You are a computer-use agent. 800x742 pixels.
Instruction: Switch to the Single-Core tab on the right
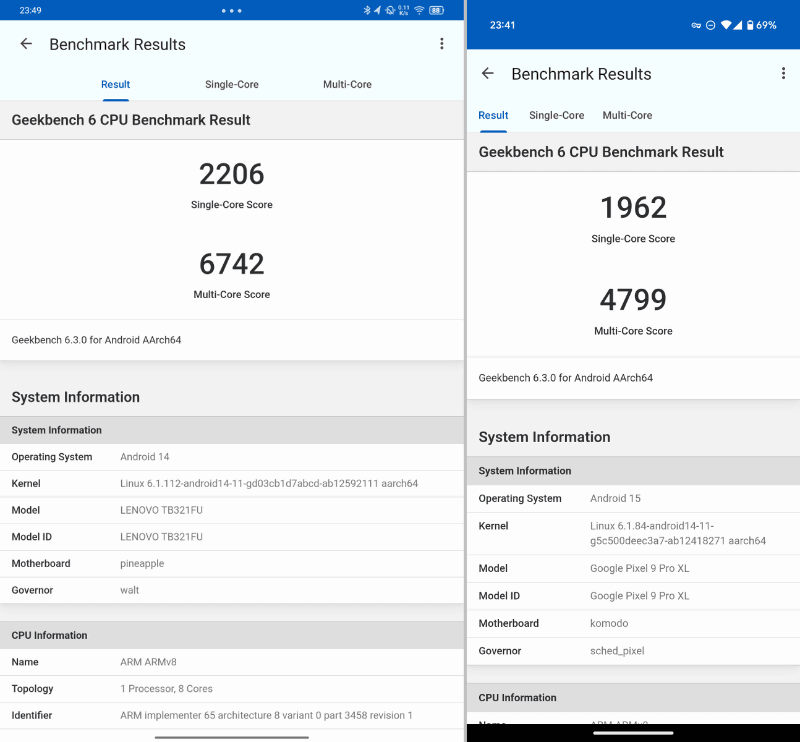[x=556, y=115]
